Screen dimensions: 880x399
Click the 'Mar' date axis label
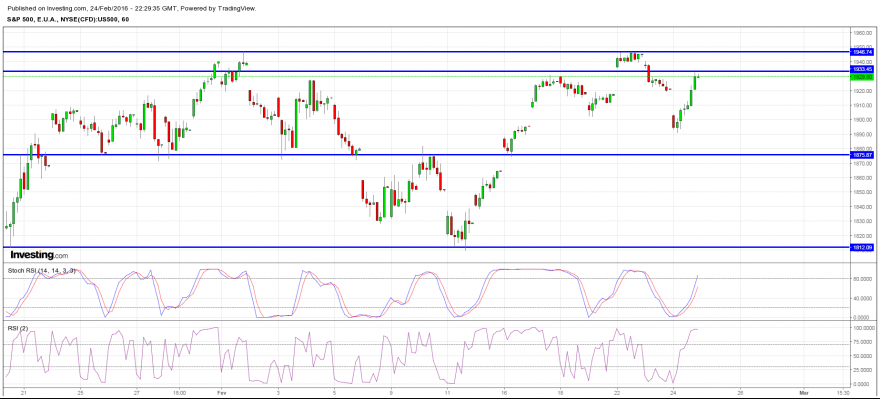[x=803, y=393]
